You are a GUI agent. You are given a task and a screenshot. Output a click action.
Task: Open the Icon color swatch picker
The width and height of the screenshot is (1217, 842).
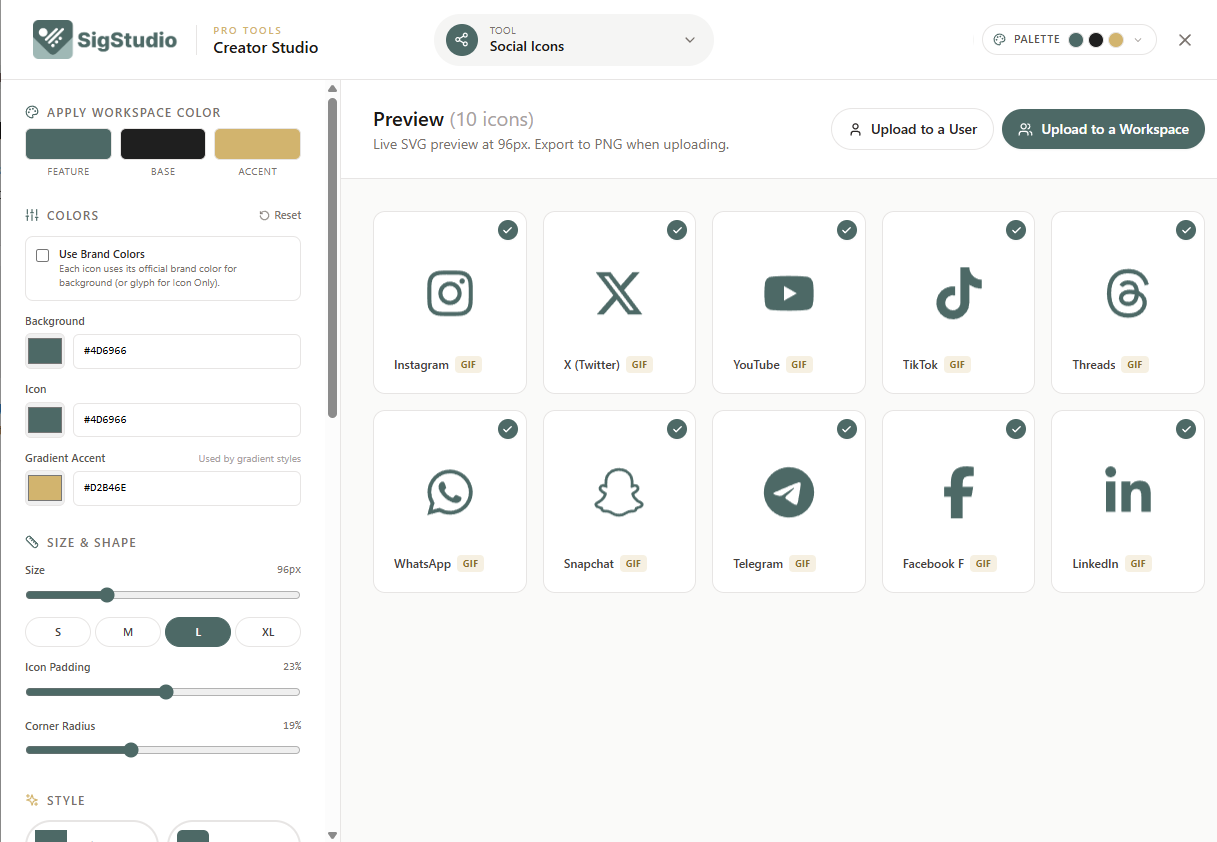click(x=45, y=420)
